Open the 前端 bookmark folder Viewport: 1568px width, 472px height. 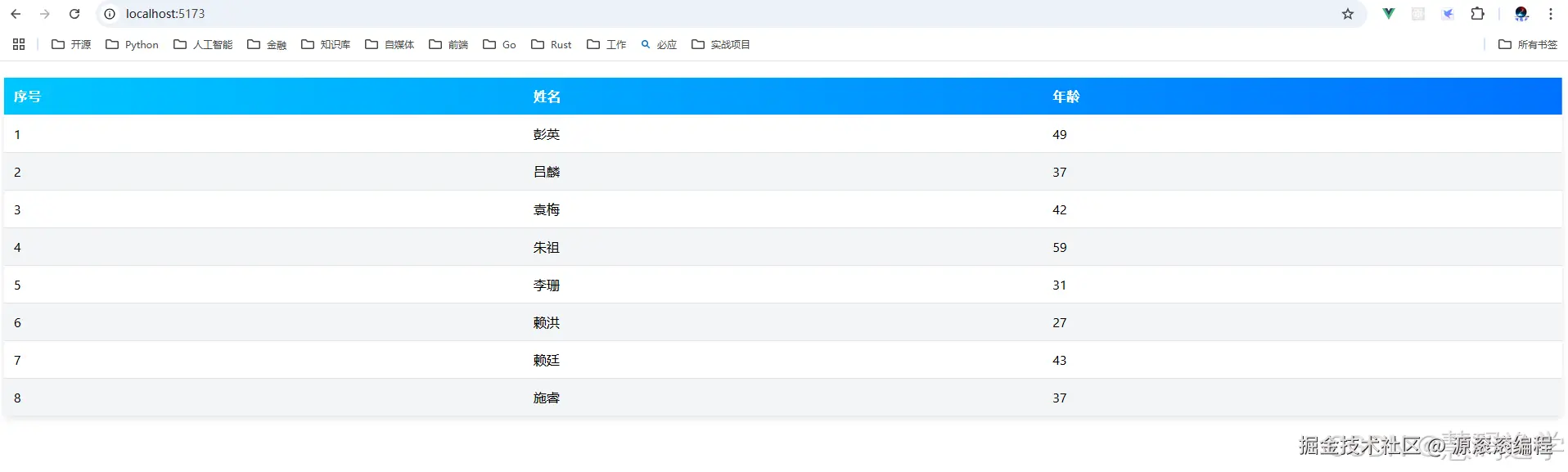(x=448, y=44)
